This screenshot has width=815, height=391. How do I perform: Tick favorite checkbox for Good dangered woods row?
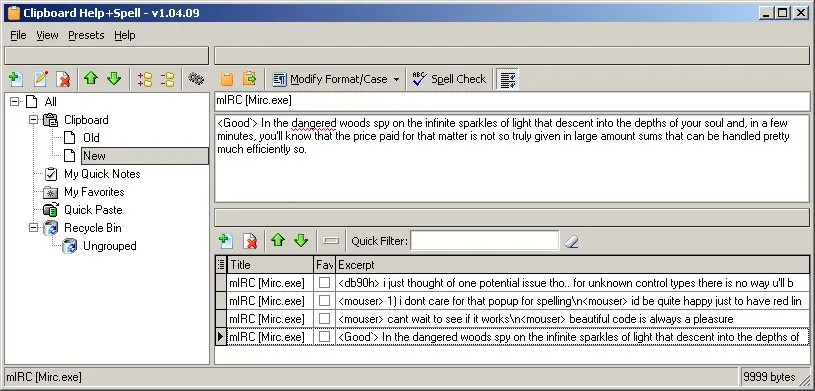pyautogui.click(x=324, y=337)
